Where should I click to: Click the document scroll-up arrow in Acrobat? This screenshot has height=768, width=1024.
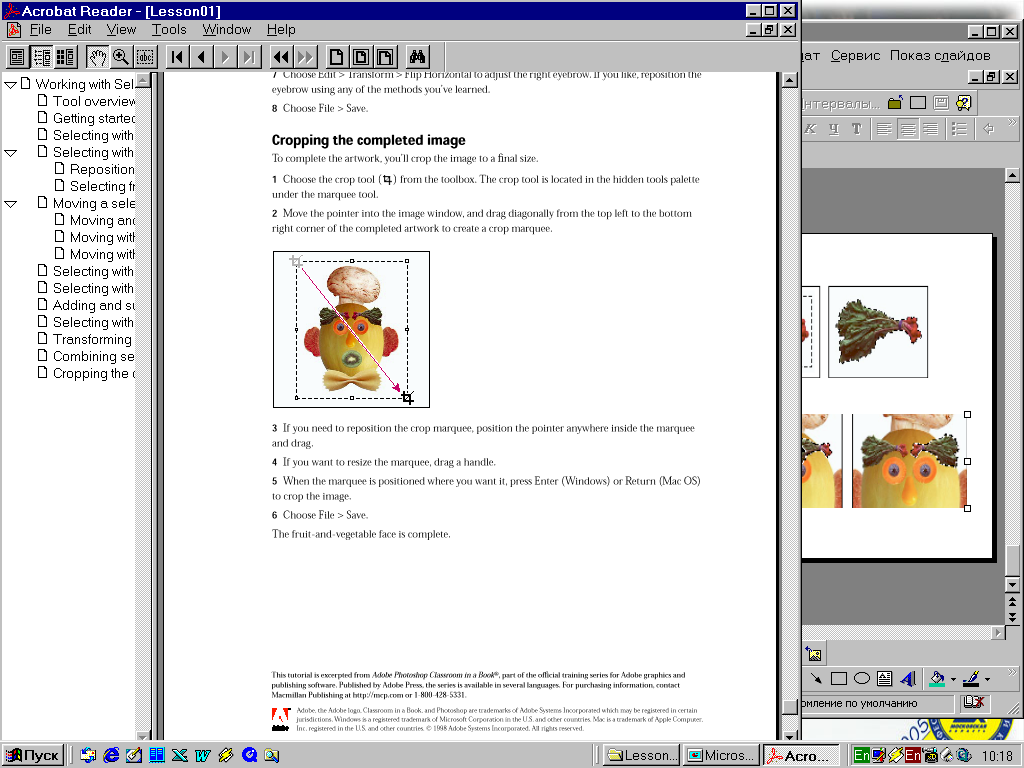point(790,80)
